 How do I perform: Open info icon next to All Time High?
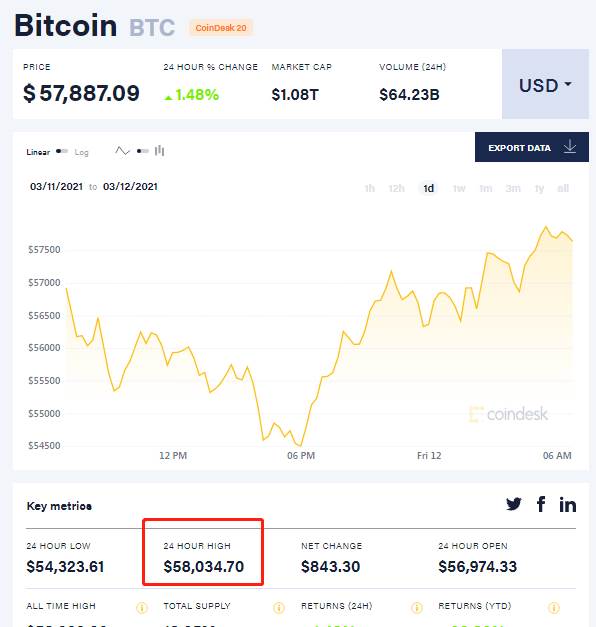[x=142, y=608]
